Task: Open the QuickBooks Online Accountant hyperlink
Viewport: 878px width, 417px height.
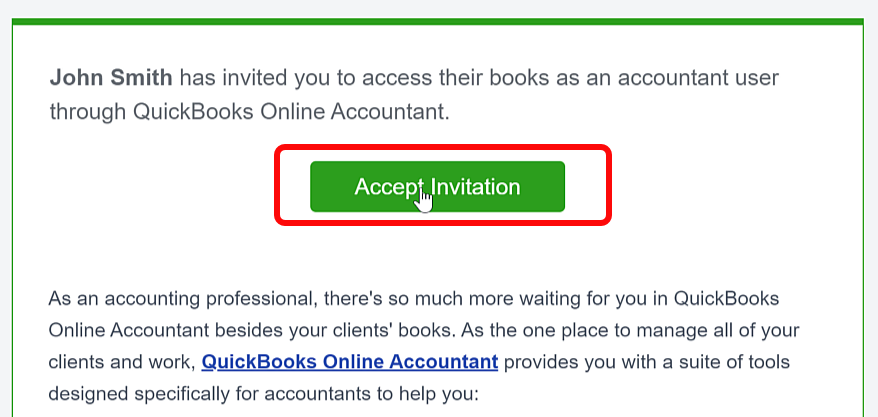Action: coord(349,362)
